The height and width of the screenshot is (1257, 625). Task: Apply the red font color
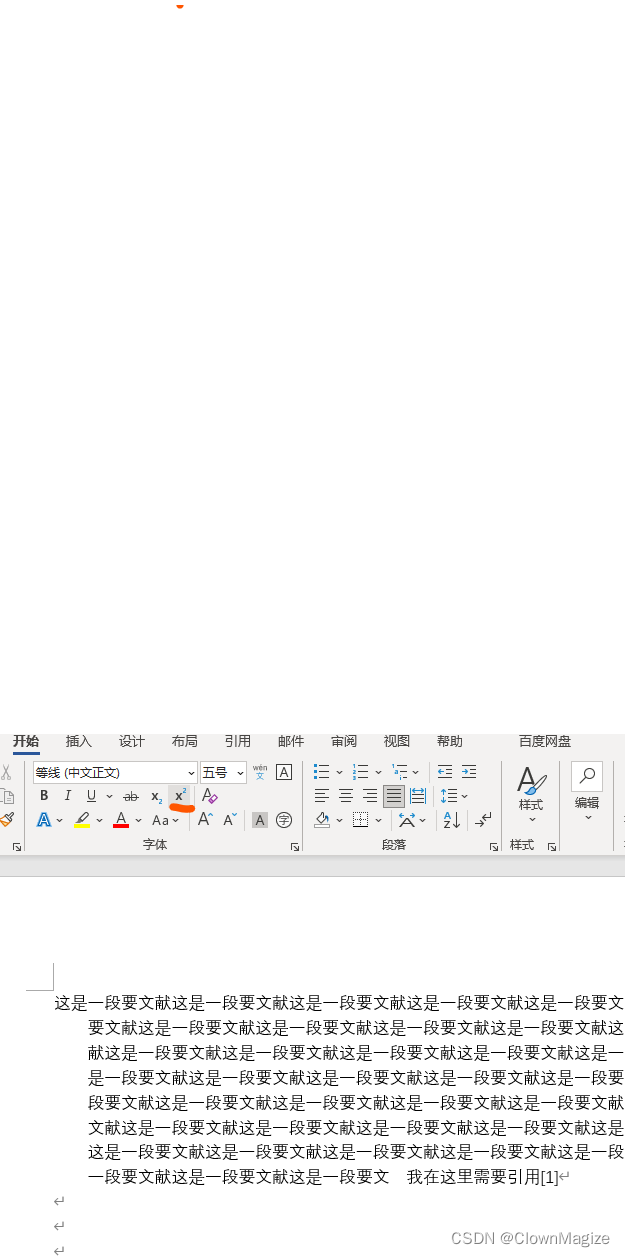(x=121, y=820)
